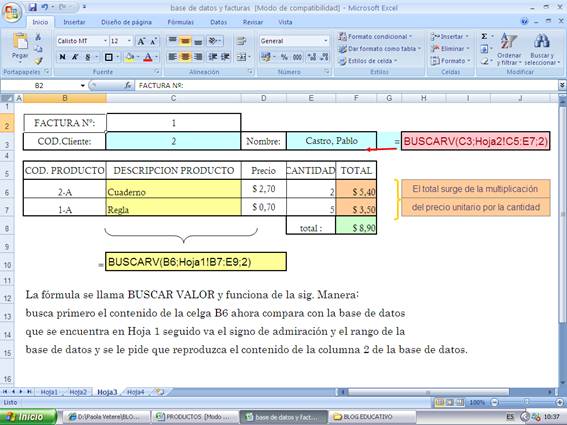The image size is (567, 425).
Task: Select the total cell $ 8,90
Action: pos(356,225)
